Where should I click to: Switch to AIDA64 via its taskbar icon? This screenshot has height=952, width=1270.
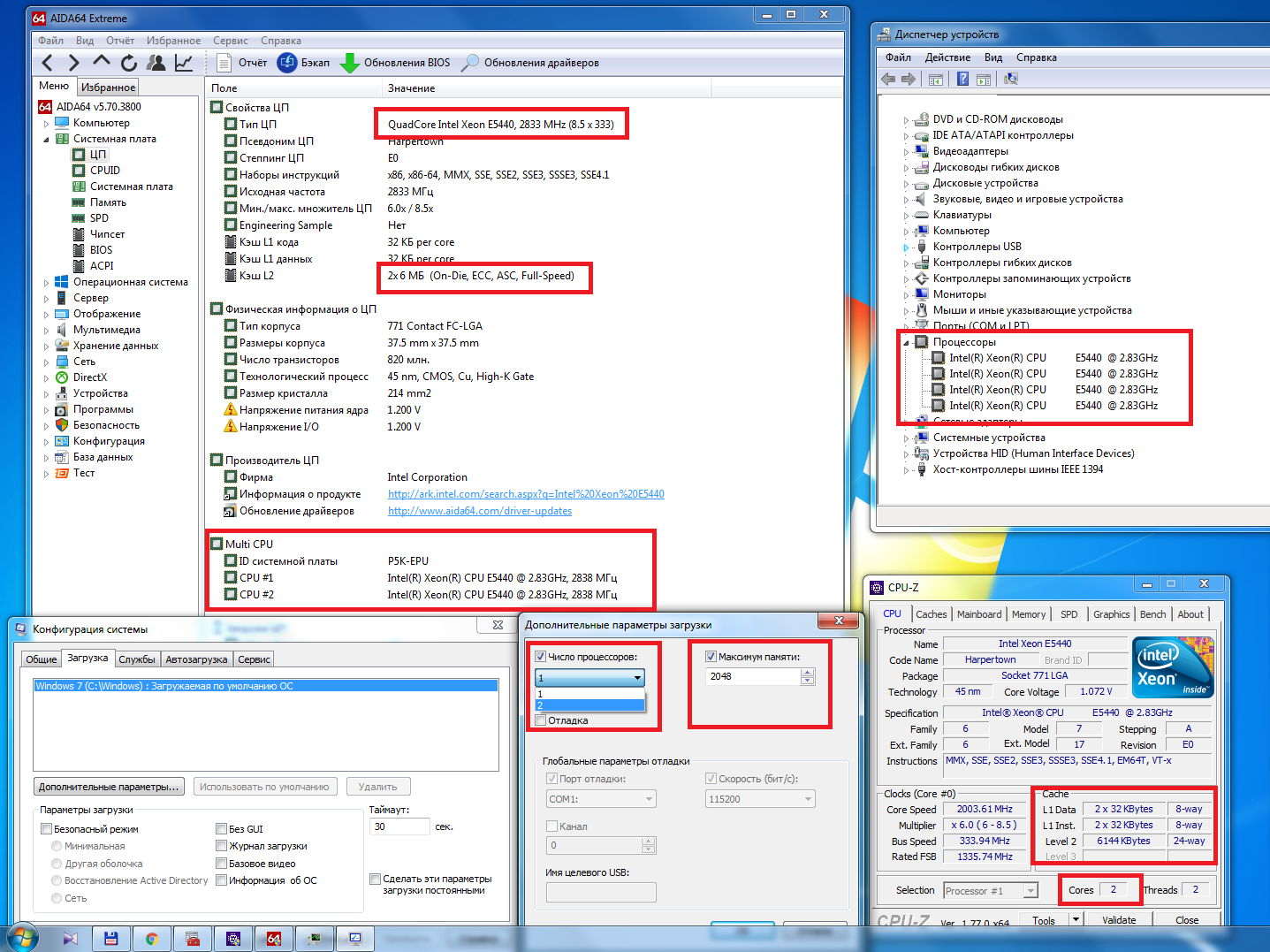point(274,939)
